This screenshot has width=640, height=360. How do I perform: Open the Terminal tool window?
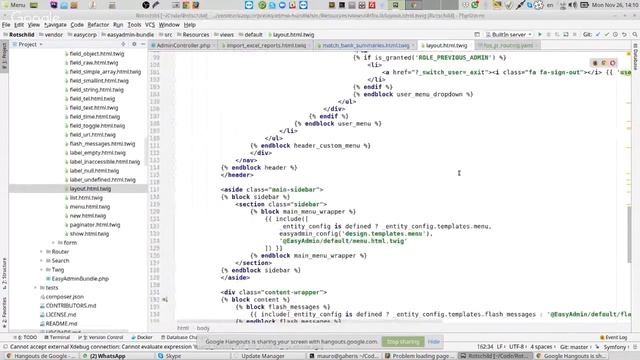pos(57,338)
